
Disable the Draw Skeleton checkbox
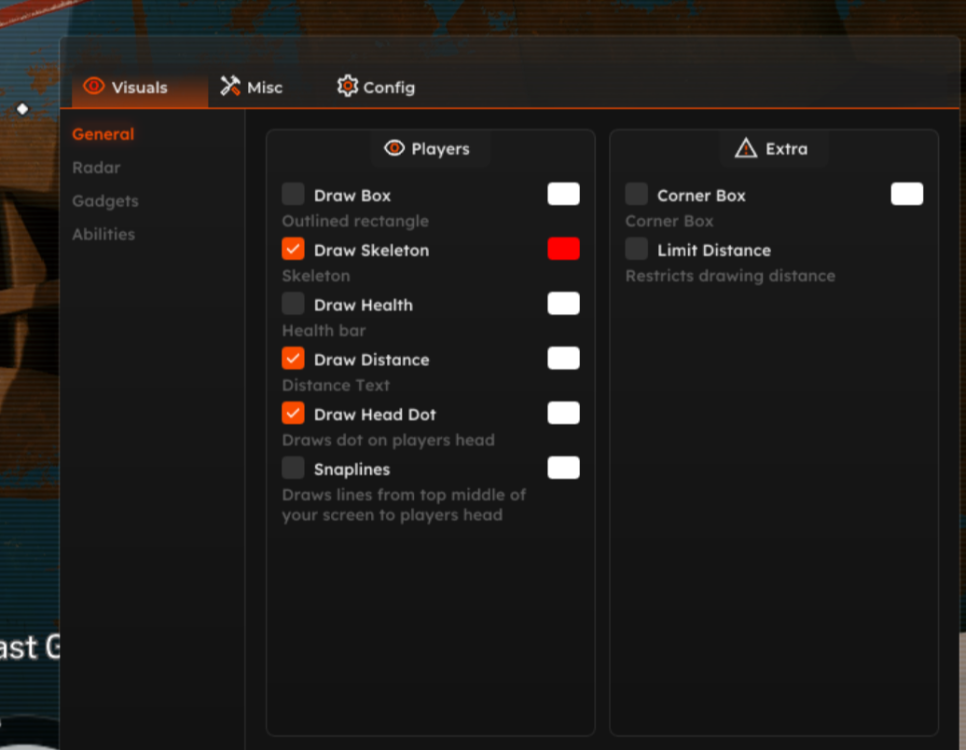tap(293, 249)
